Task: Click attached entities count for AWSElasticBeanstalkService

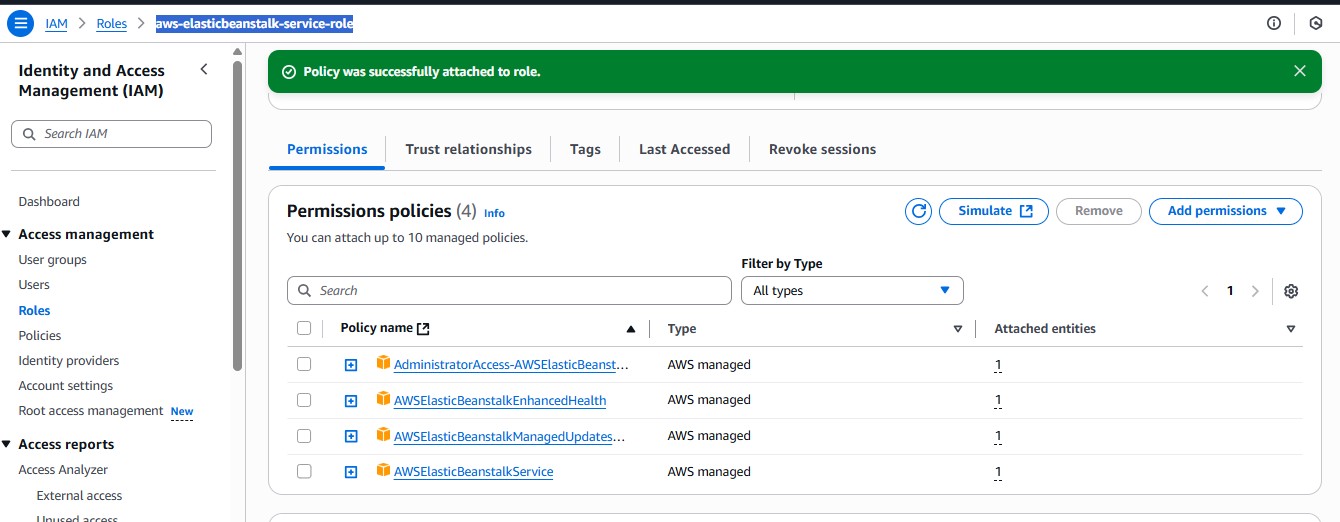Action: 998,472
